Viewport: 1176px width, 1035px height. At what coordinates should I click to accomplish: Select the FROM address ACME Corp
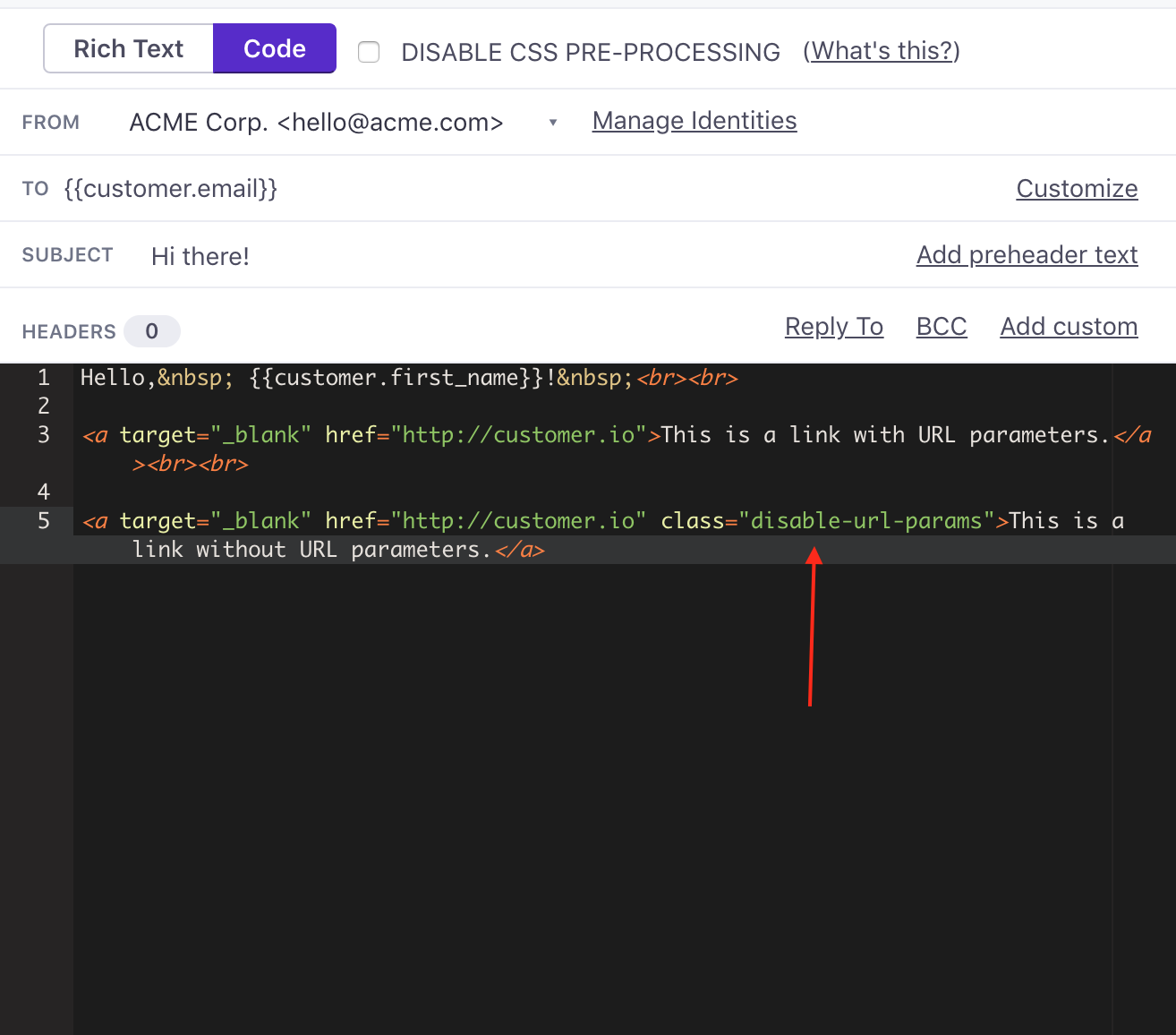pos(316,122)
